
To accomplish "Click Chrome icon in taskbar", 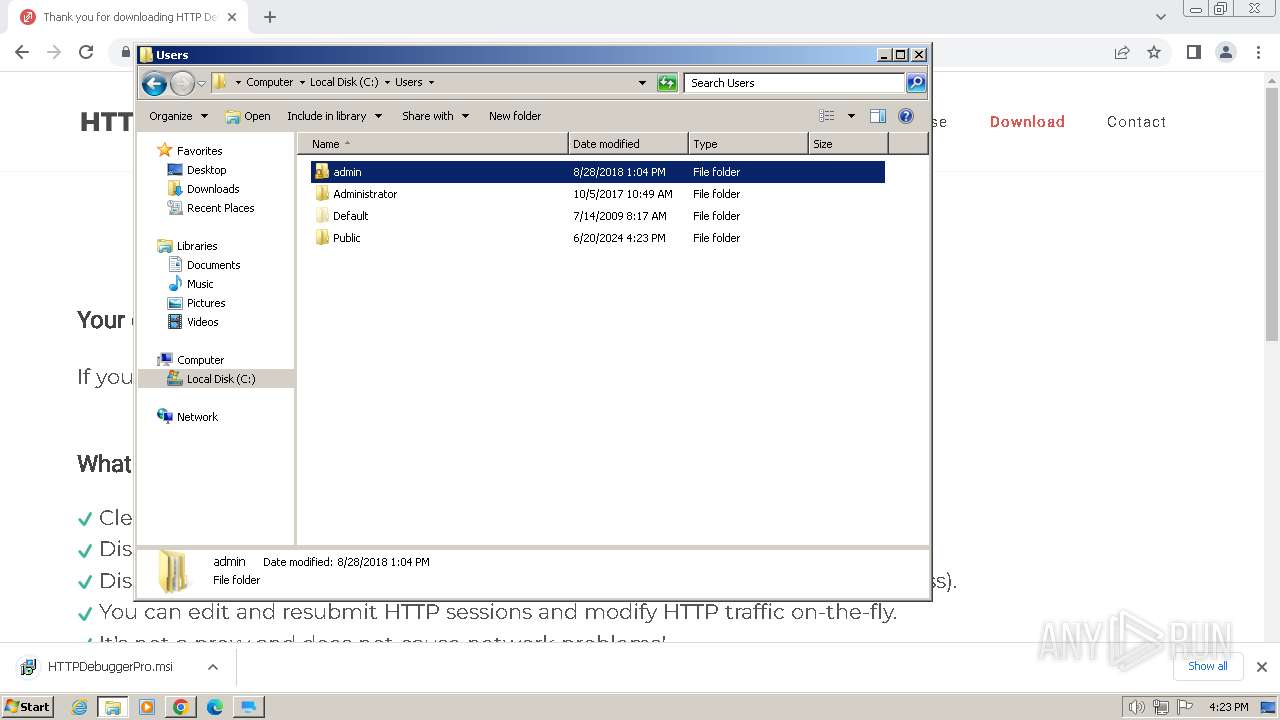I will (181, 707).
